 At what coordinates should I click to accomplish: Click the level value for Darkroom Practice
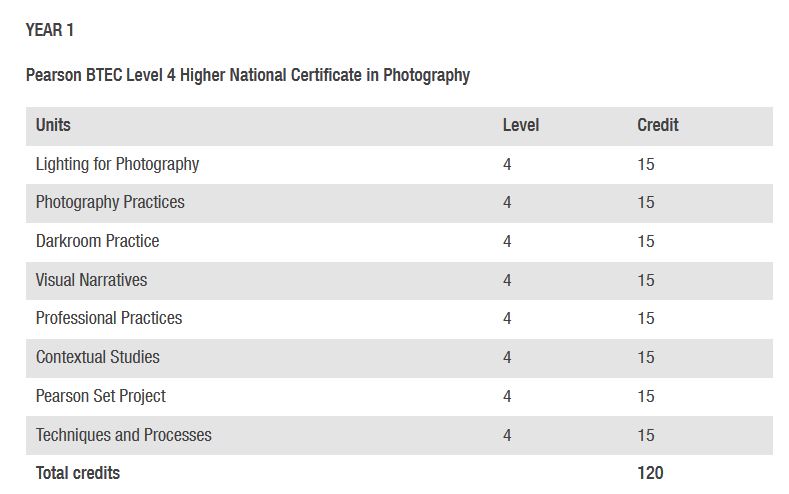pyautogui.click(x=507, y=241)
